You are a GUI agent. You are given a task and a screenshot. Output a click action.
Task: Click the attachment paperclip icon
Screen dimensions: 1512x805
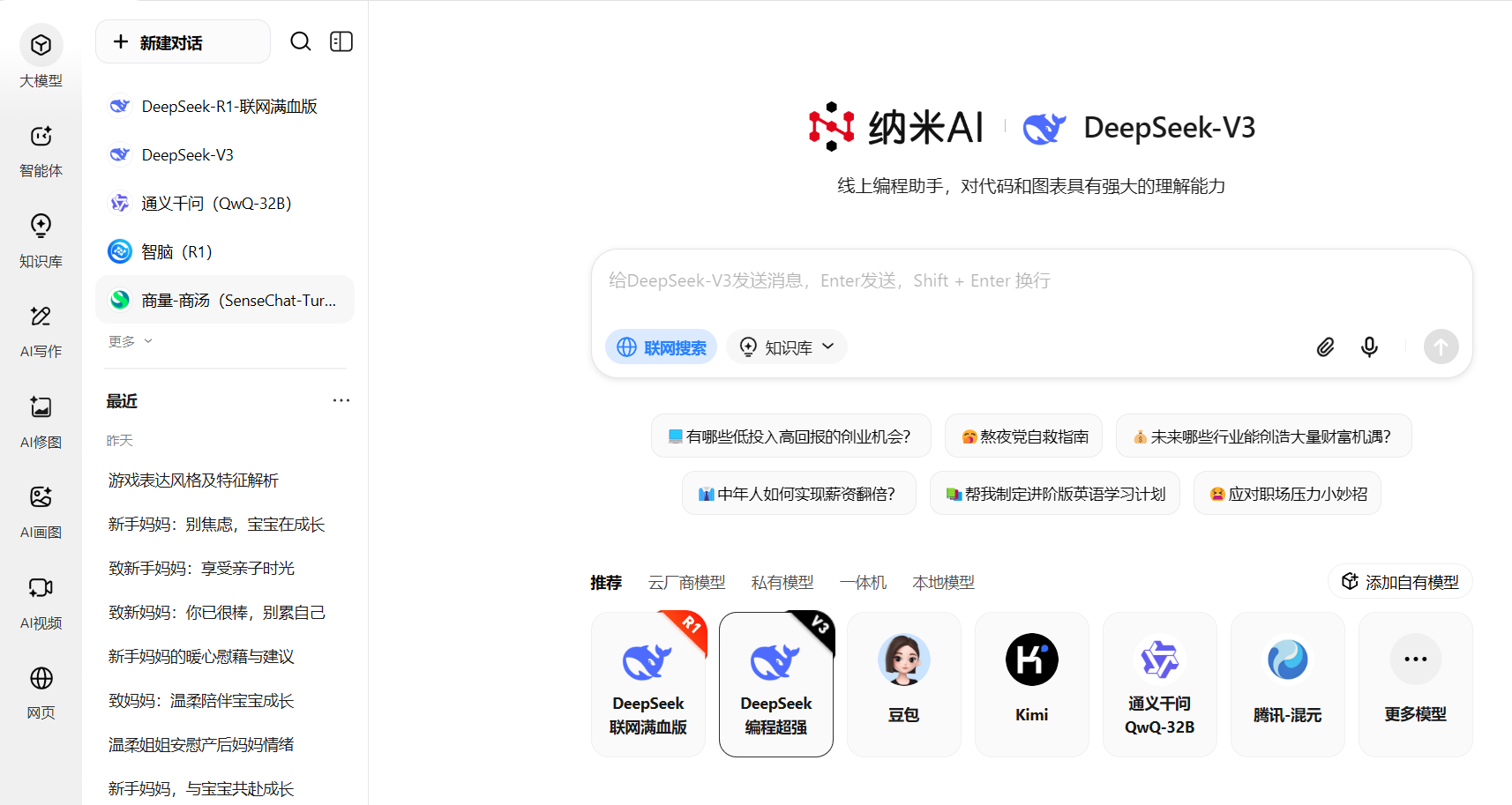1325,347
